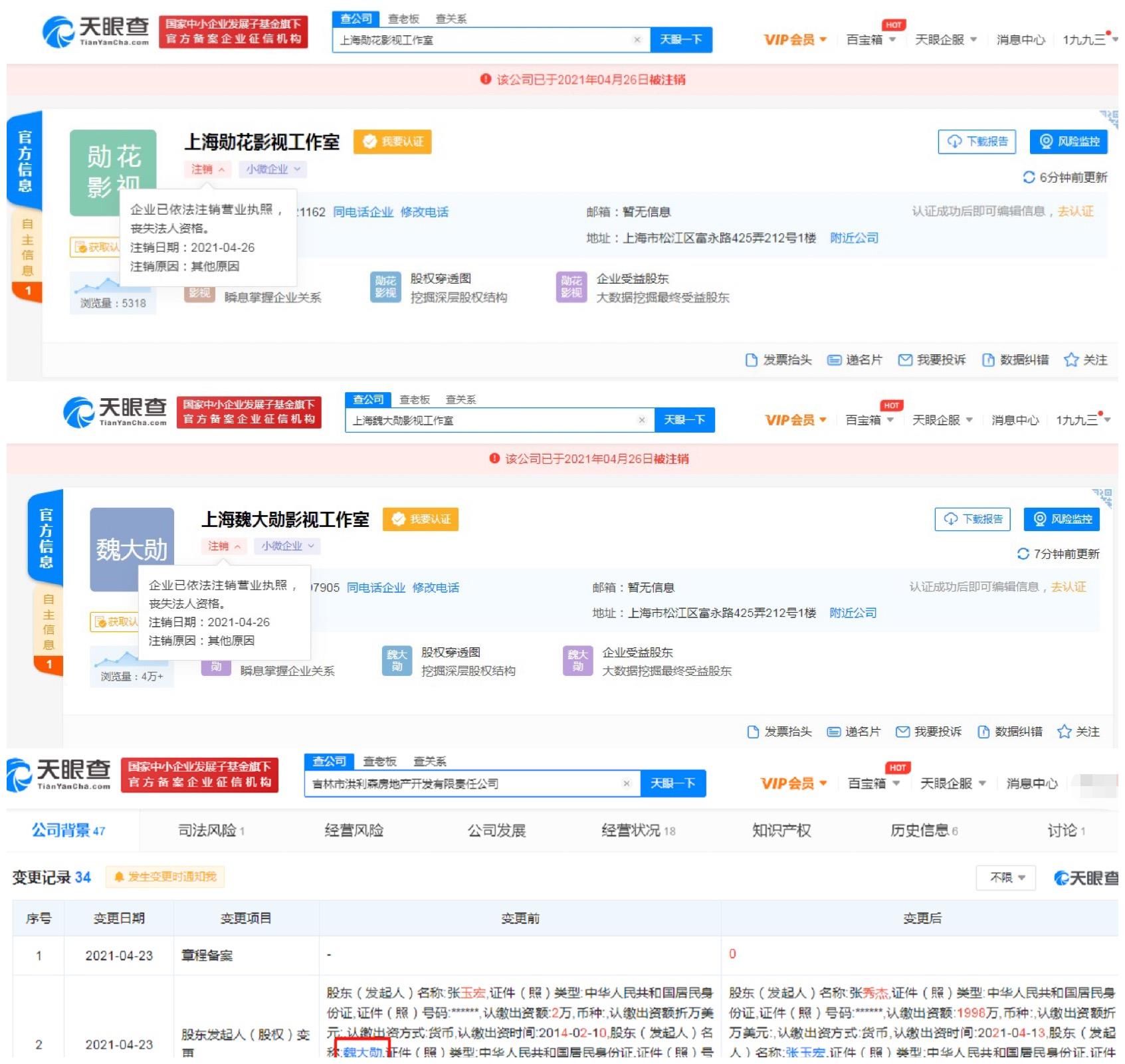Click 风险监控 button for 上海勋花影视工作室
1125x1064 pixels.
[1069, 142]
